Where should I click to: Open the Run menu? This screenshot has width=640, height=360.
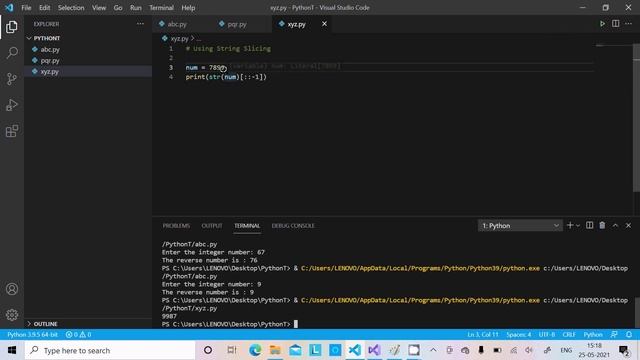coord(136,8)
